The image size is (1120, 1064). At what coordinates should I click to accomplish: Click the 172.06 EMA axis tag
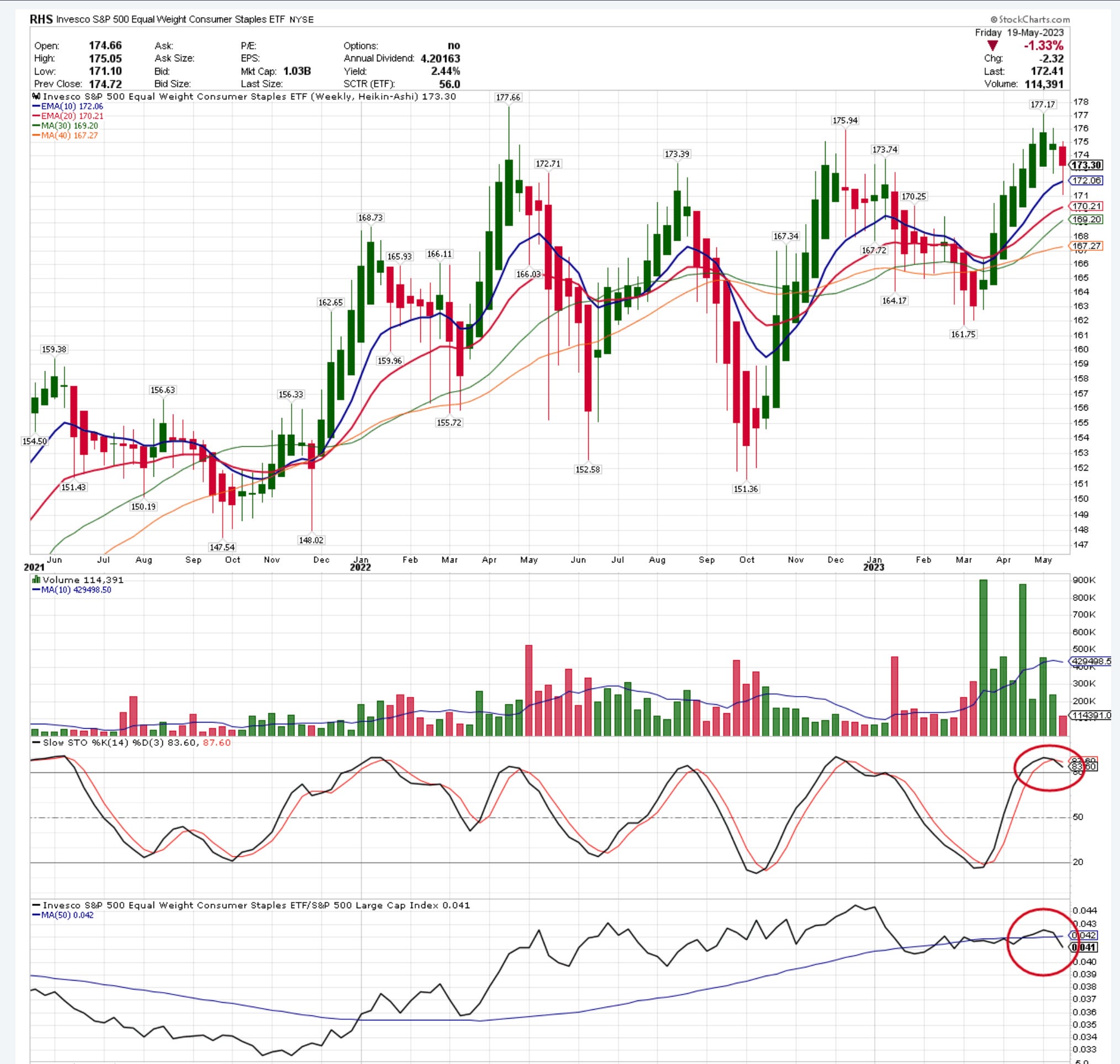click(1086, 180)
